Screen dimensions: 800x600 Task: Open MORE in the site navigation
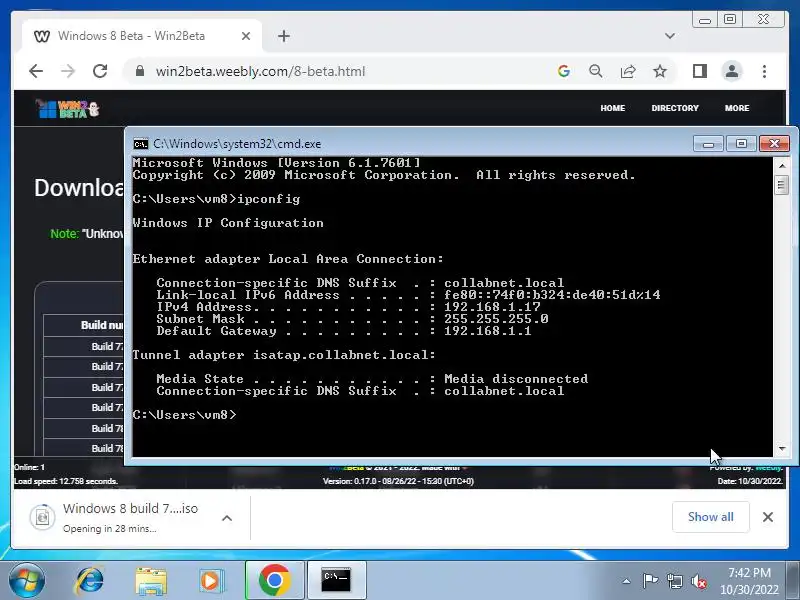[x=737, y=108]
